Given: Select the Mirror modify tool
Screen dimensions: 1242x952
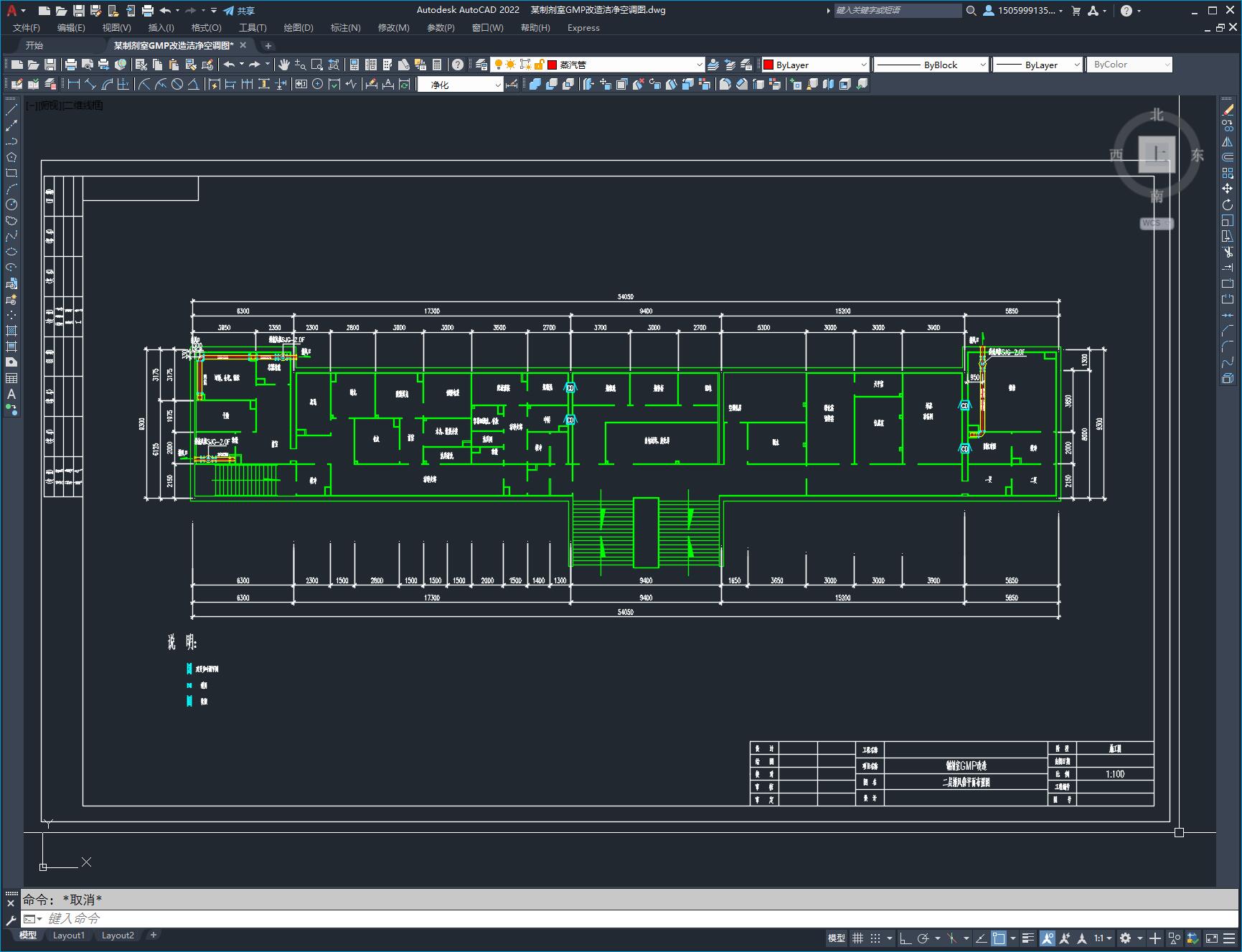Looking at the screenshot, I should 1228,141.
